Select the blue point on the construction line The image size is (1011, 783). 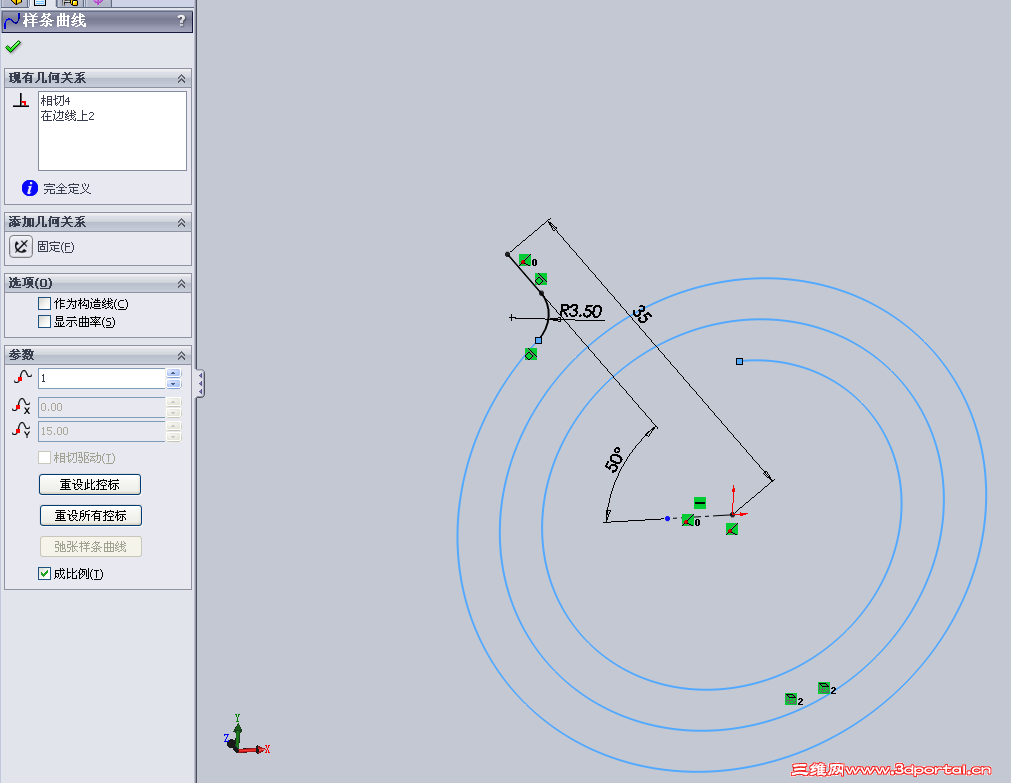click(x=667, y=518)
